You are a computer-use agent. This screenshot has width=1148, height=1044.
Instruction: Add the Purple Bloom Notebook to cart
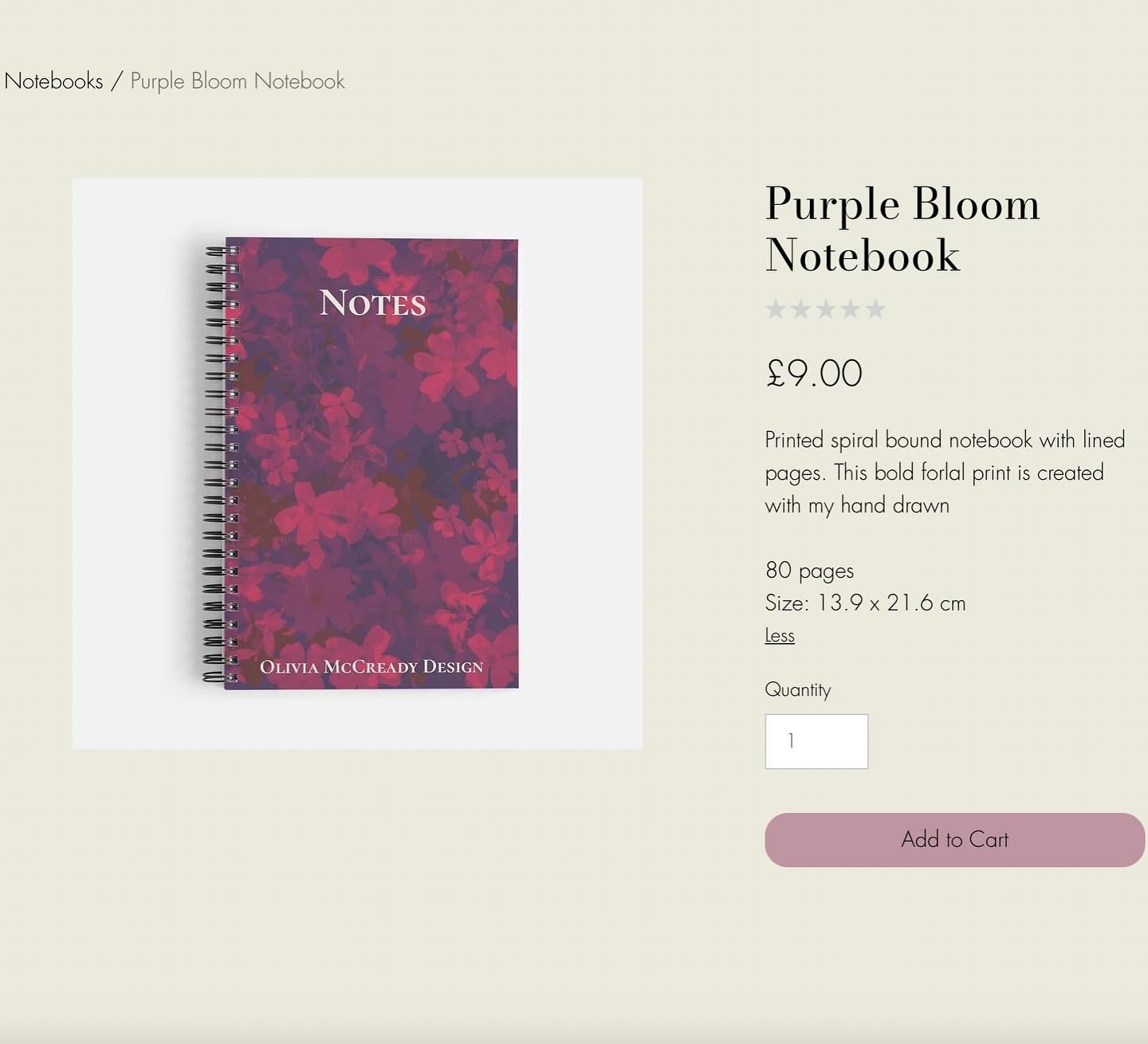[x=953, y=839]
